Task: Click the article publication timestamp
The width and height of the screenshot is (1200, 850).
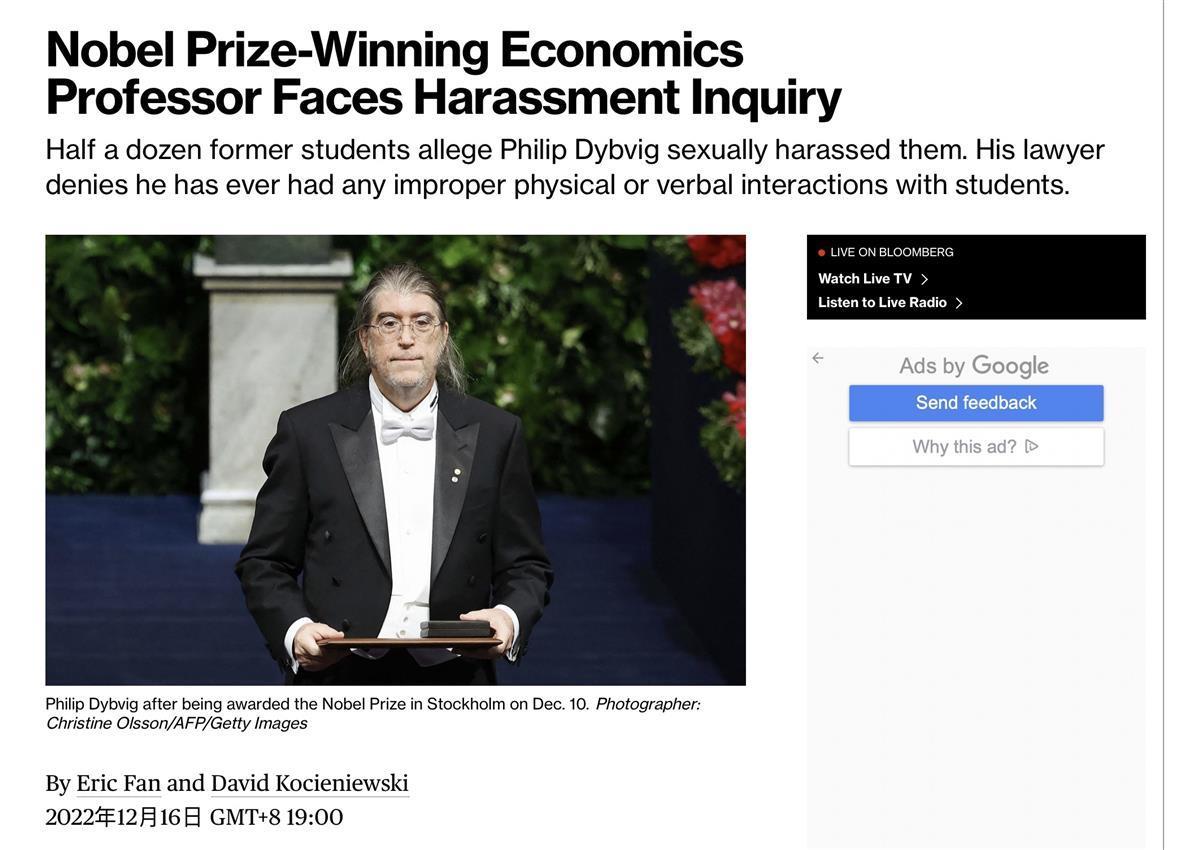Action: point(194,818)
